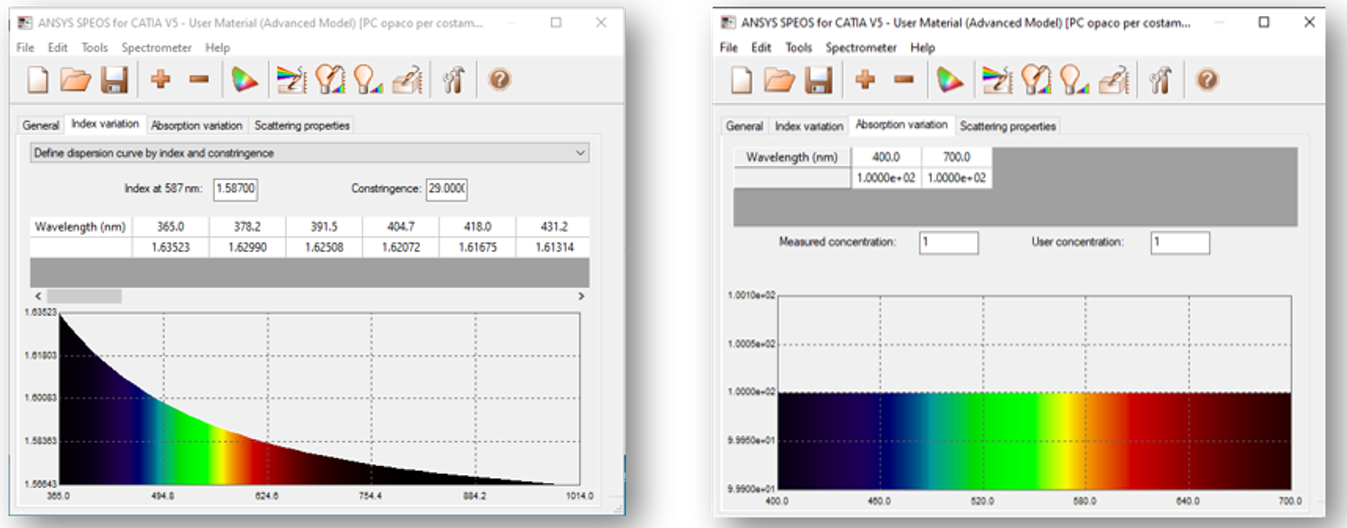This screenshot has width=1347, height=528.
Task: Click color gamut triangle icon in left window
Action: (x=244, y=80)
